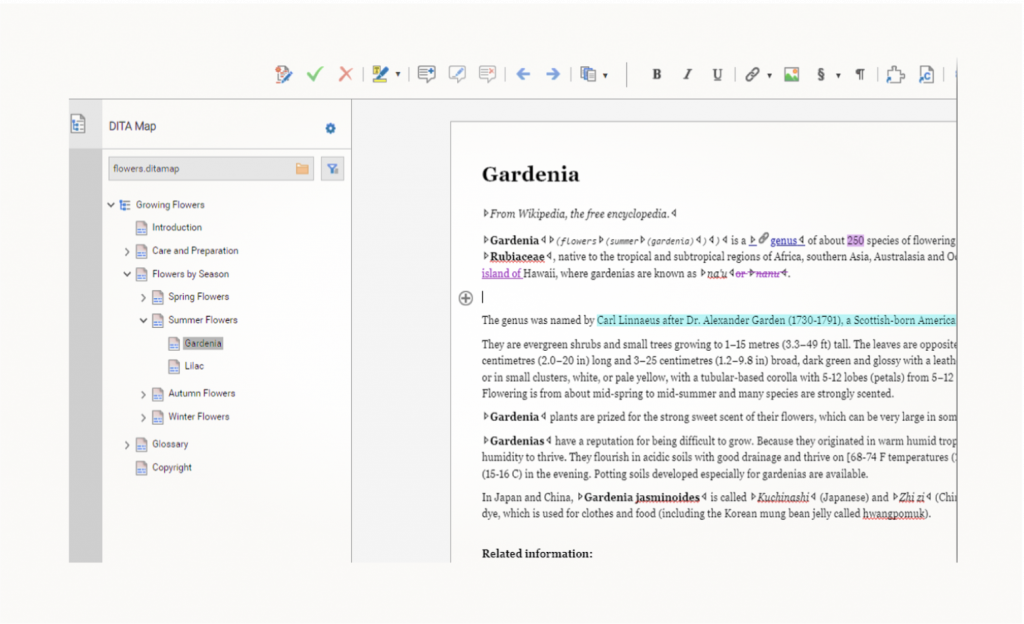The width and height of the screenshot is (1024, 624).
Task: Click the paste clipboard icon
Action: pos(588,74)
